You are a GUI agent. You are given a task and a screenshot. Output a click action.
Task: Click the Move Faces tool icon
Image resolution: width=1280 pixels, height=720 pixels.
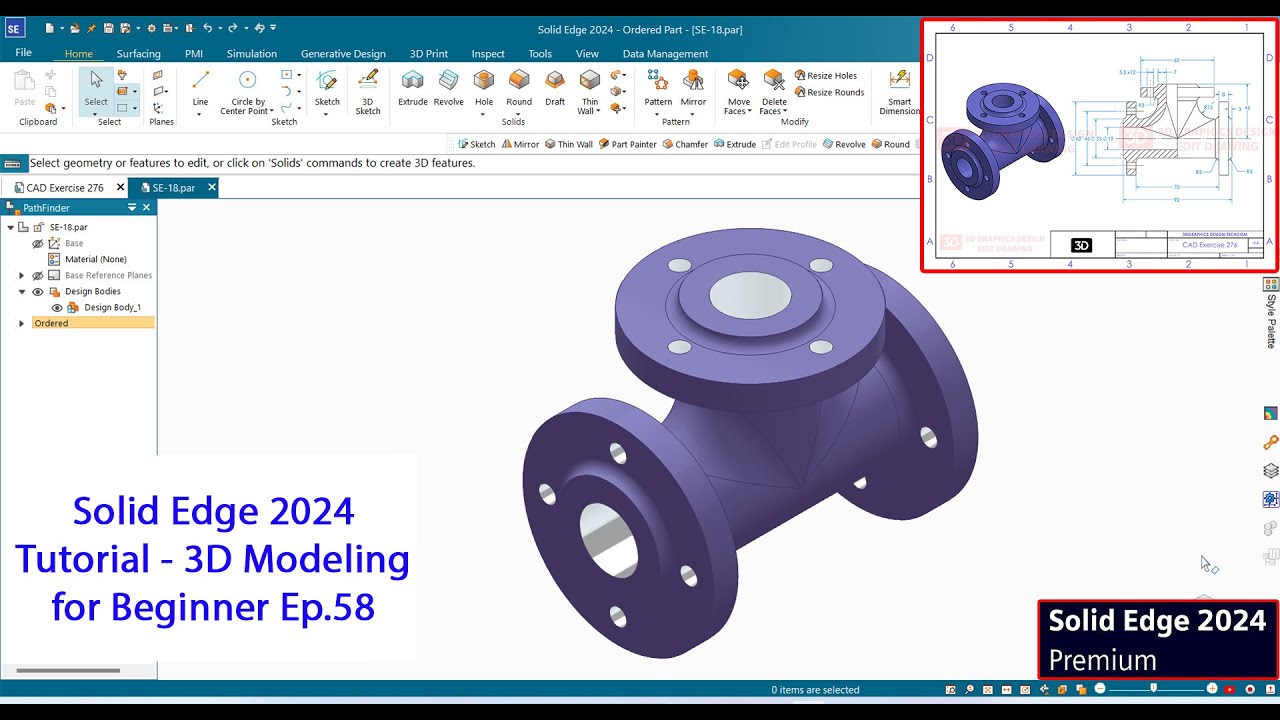(738, 80)
